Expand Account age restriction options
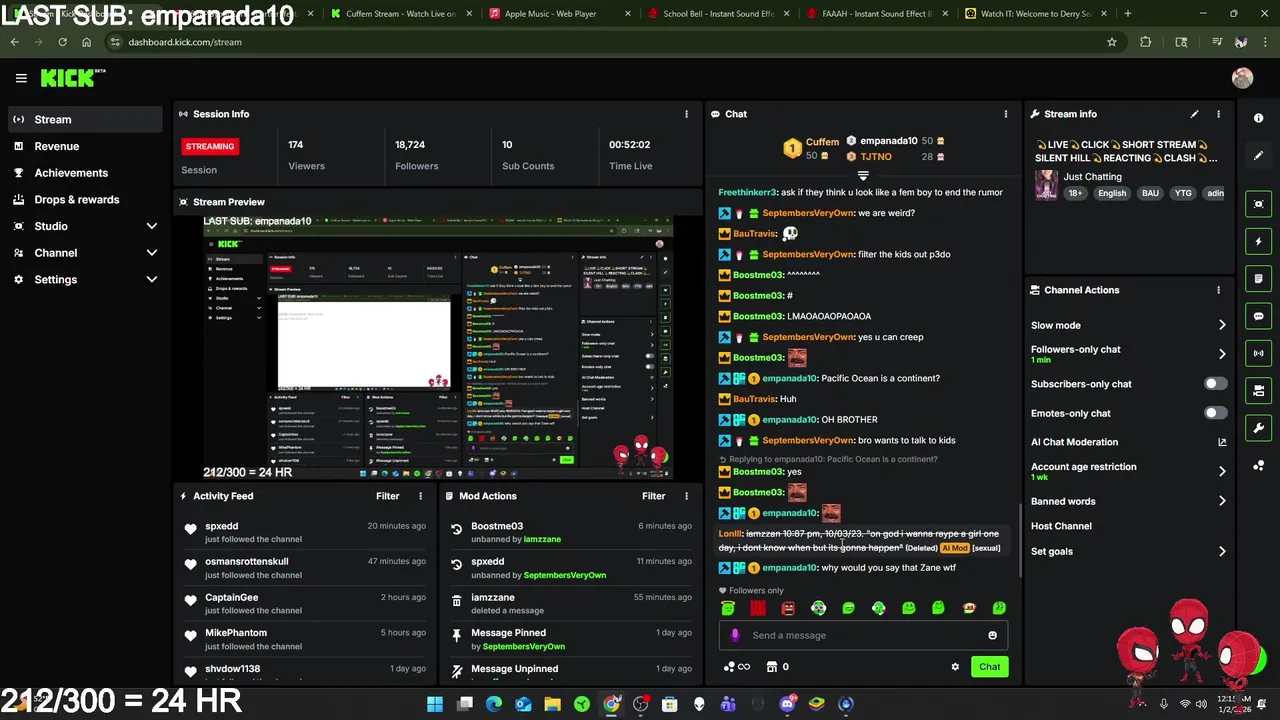Screen dimensions: 1280x720 click(x=1221, y=471)
